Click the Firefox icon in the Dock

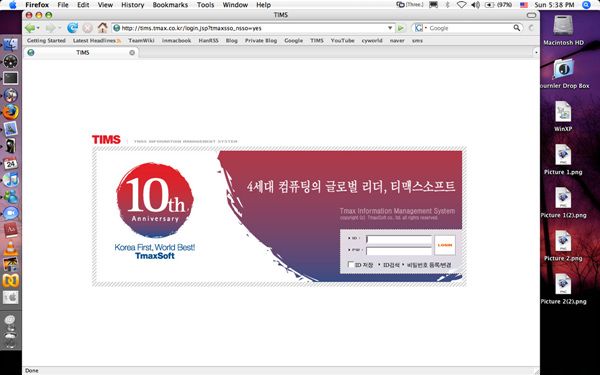[x=10, y=112]
